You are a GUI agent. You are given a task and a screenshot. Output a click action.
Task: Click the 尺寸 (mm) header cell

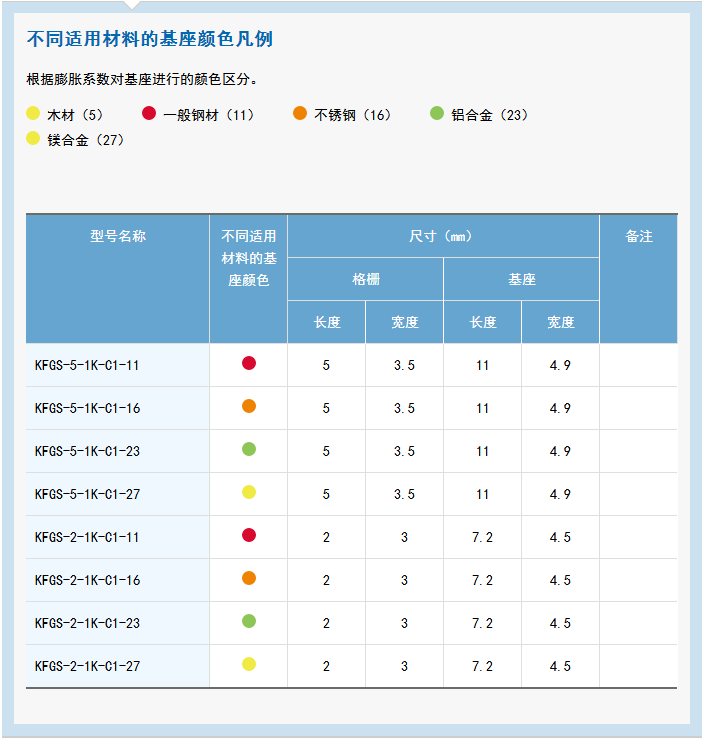(x=443, y=236)
